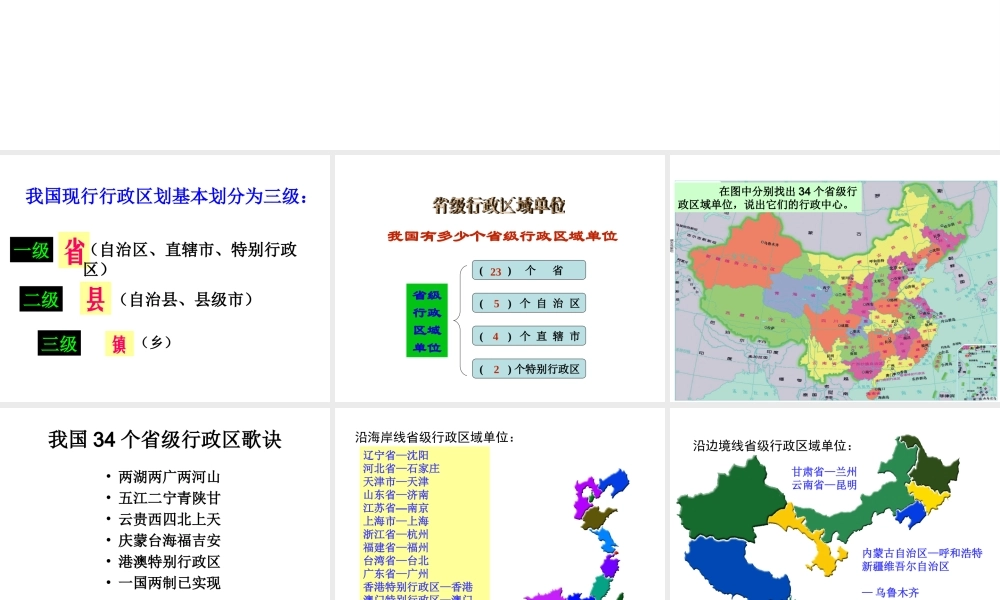Click the heading 沿边境线省级行政区域单位
The height and width of the screenshot is (600, 1000).
[773, 446]
